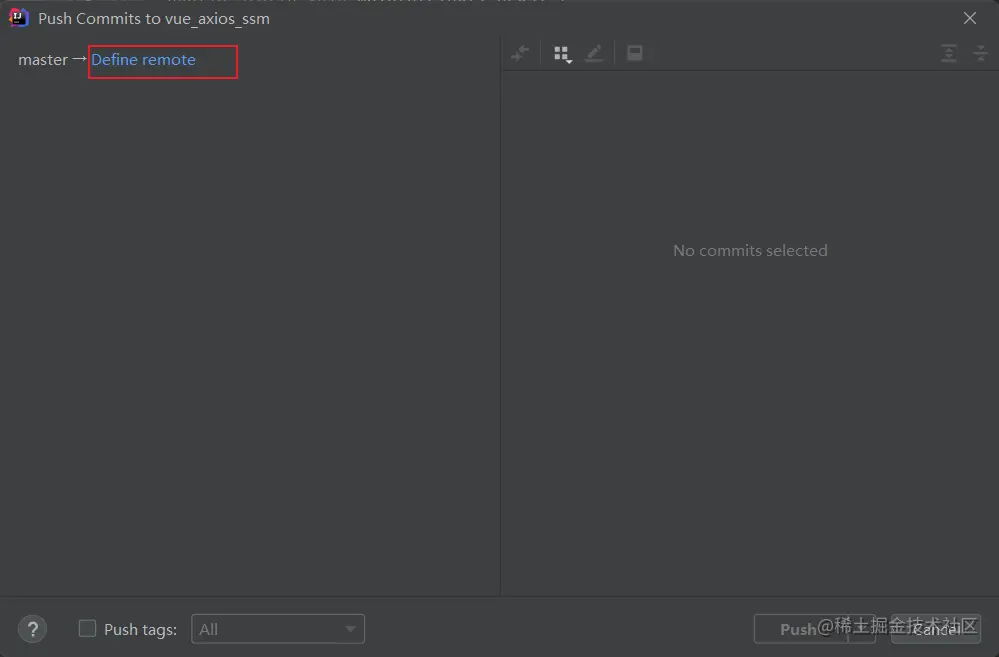Click the IntelliJ IDEA logo in the title bar

click(x=18, y=18)
